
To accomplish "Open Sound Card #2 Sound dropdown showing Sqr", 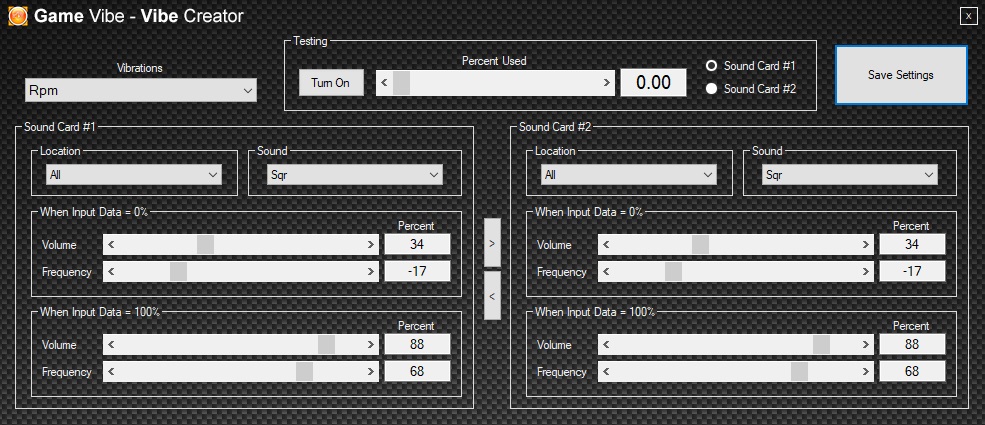I will (849, 175).
